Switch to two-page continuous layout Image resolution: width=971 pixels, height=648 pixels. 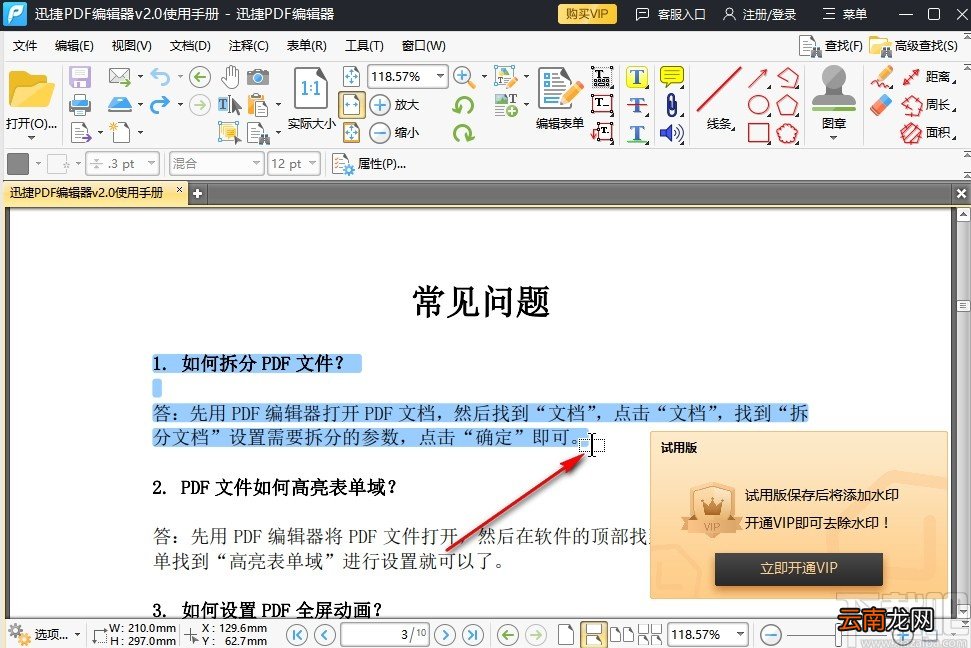(x=650, y=634)
